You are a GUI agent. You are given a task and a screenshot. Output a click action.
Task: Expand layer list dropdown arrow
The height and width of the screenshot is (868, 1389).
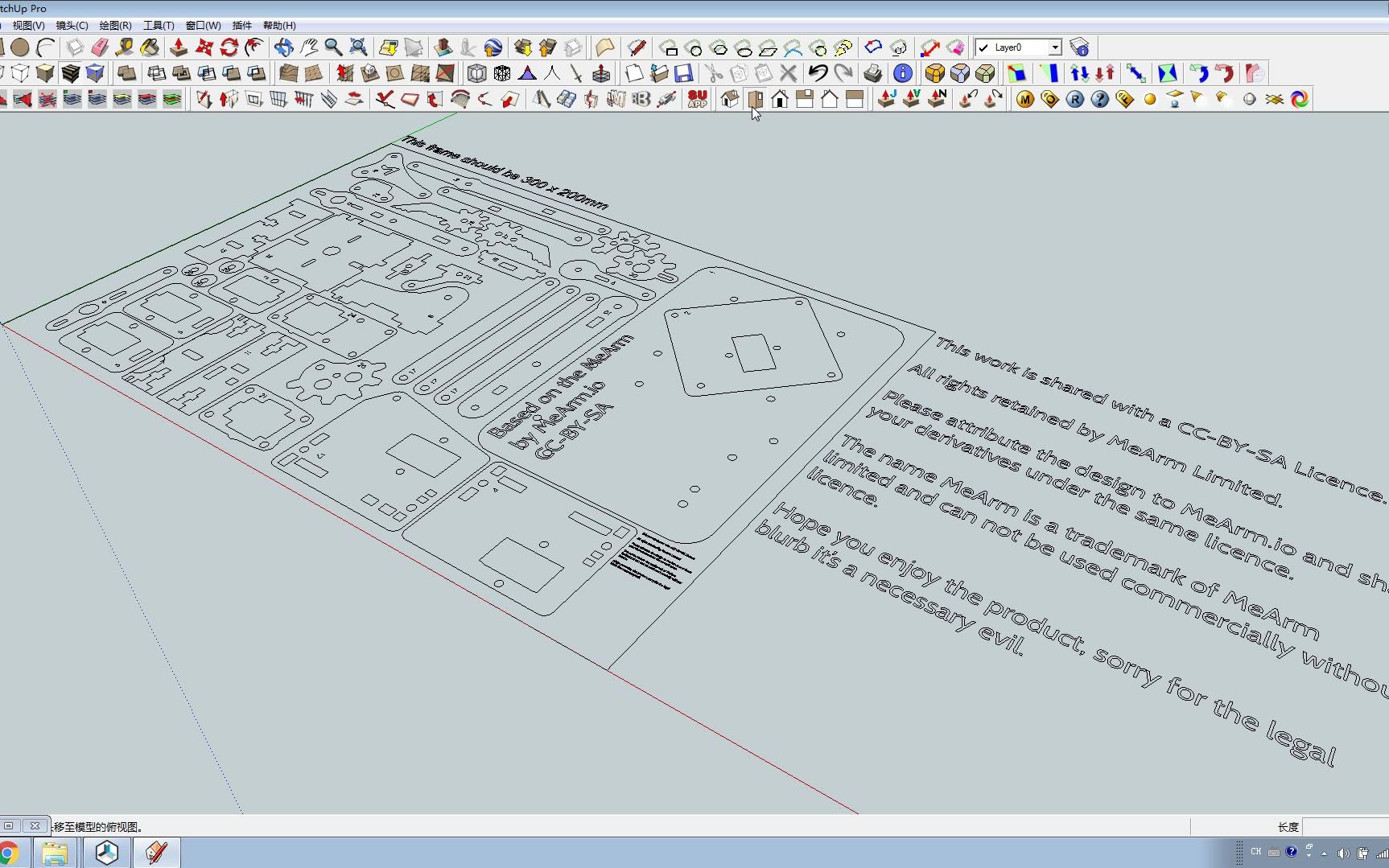[1055, 47]
